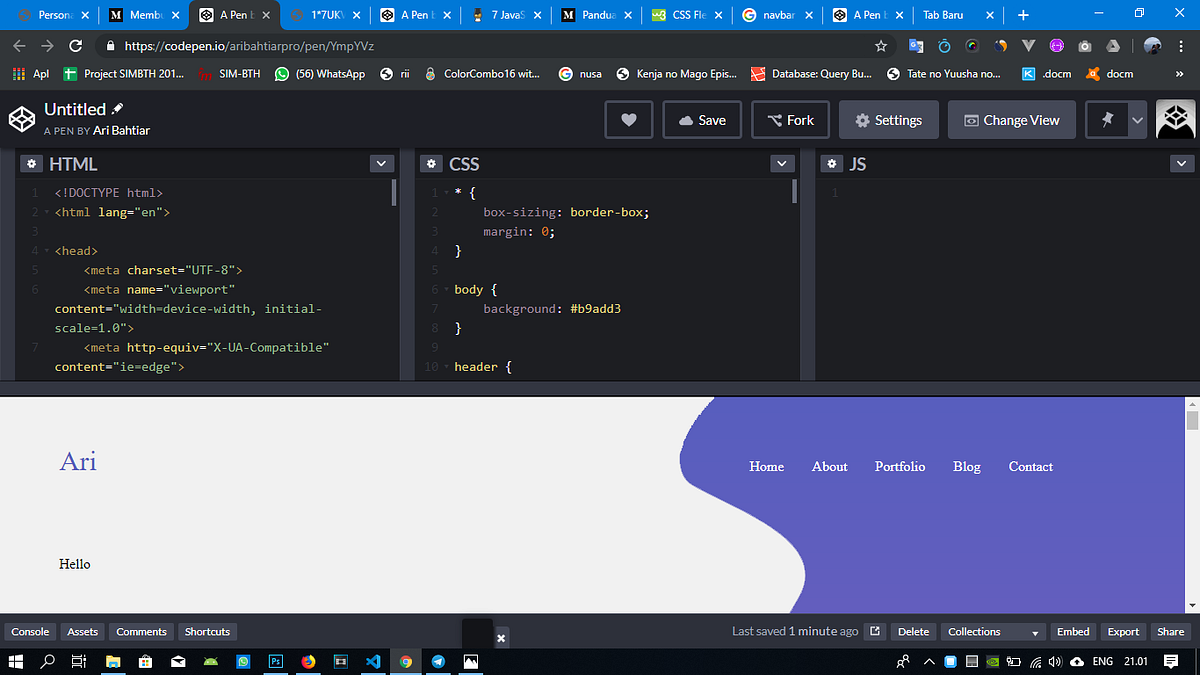Fork this pen
This screenshot has width=1200, height=675.
790,119
